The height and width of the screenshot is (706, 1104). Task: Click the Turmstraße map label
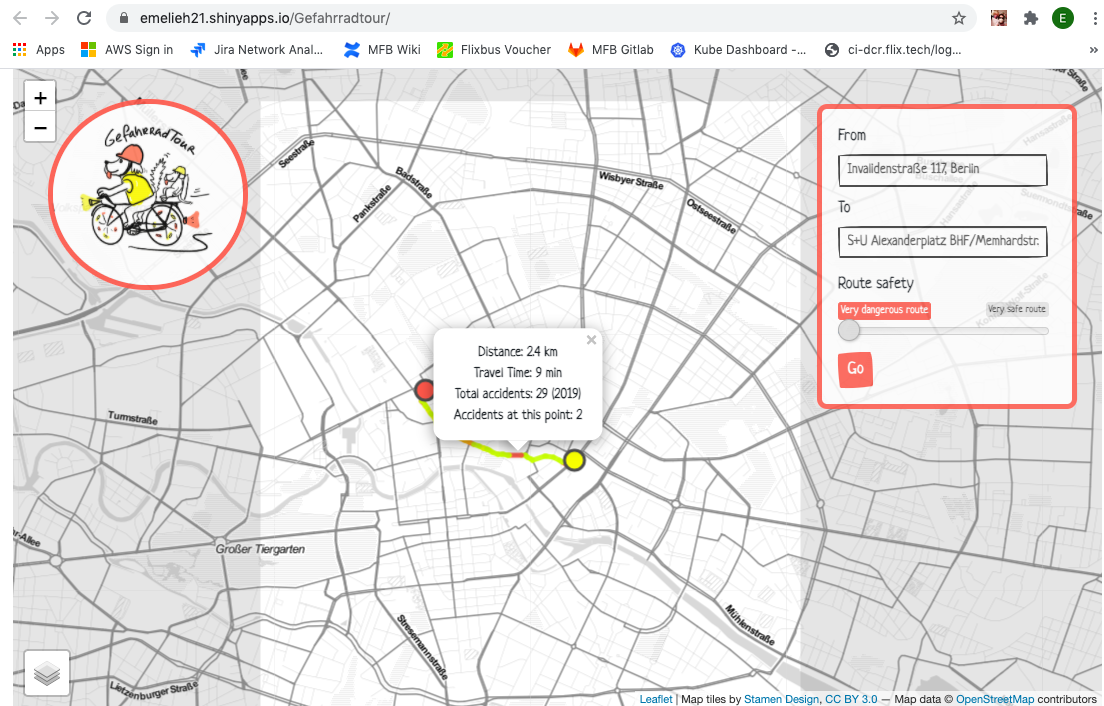click(132, 417)
